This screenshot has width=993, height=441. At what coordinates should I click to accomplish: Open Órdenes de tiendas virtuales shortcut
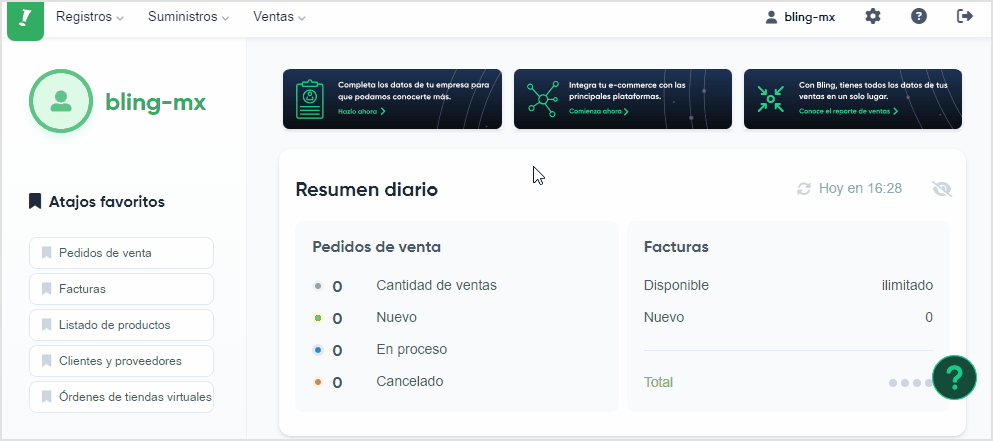click(x=122, y=397)
